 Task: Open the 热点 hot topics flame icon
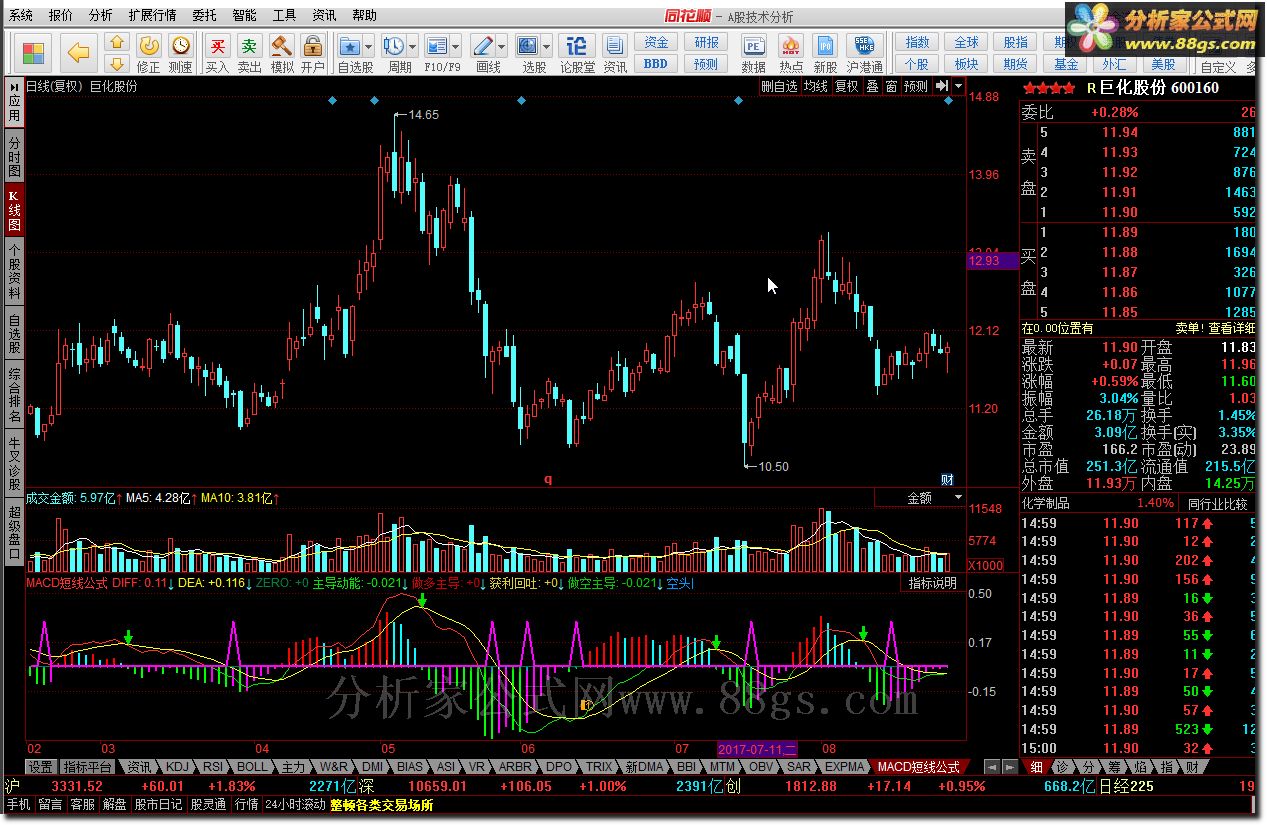(790, 46)
